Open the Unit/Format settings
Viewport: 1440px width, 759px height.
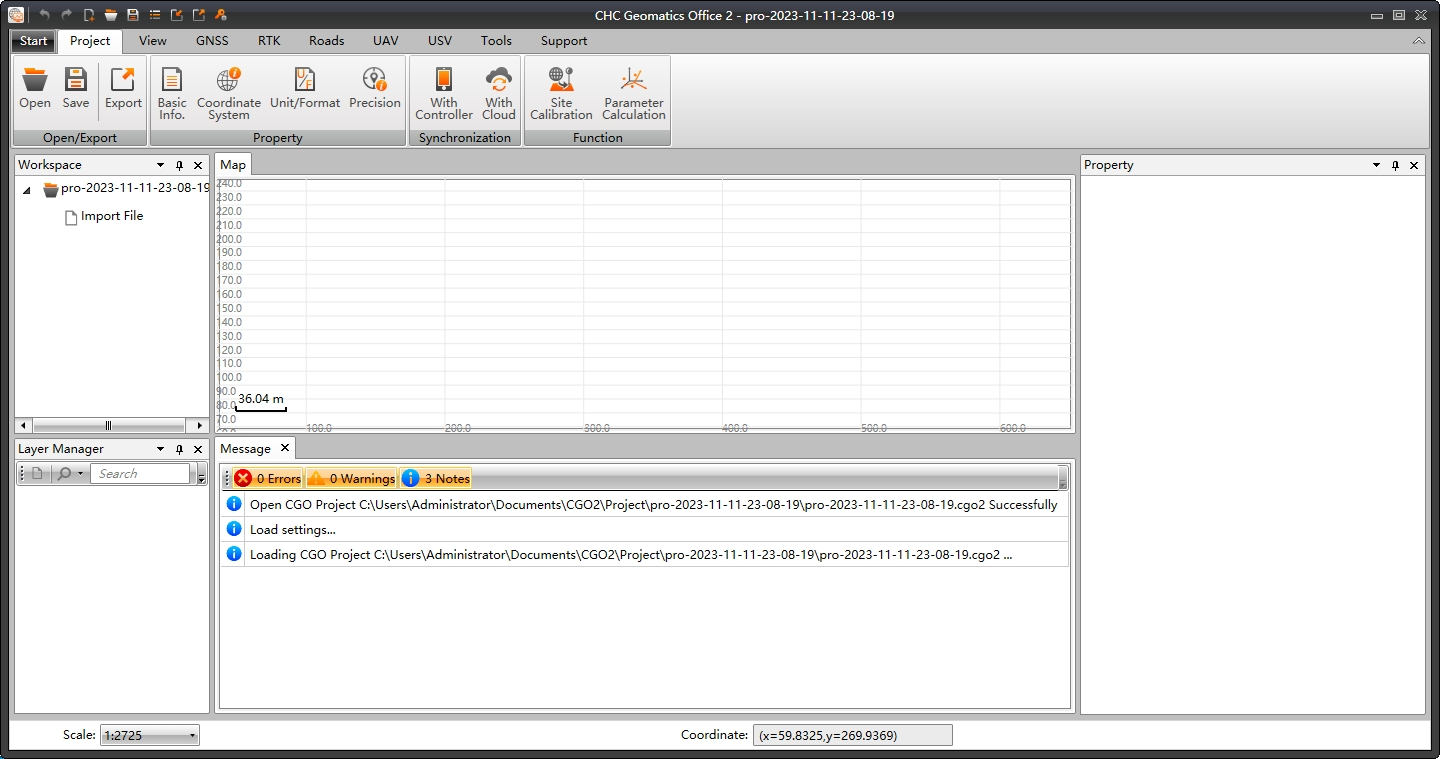tap(305, 88)
